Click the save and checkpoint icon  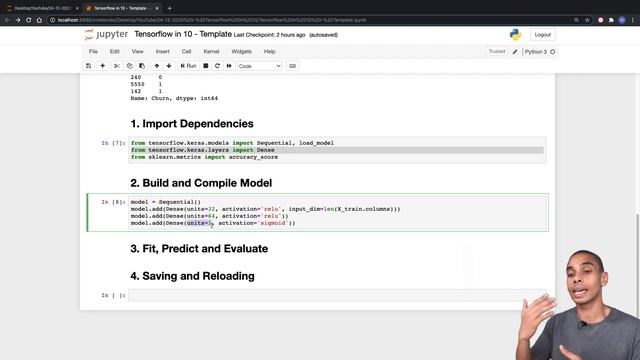pos(89,66)
